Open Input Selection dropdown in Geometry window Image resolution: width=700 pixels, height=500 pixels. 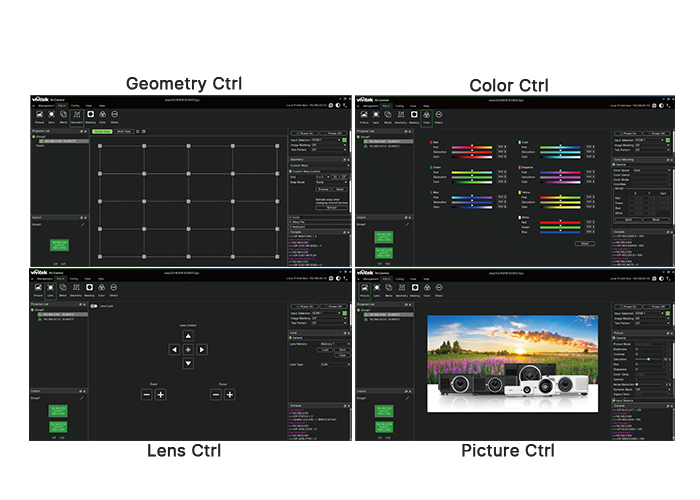(328, 139)
